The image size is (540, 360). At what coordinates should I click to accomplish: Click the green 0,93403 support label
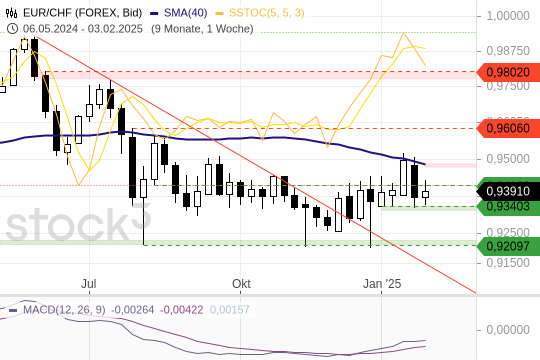(x=508, y=207)
